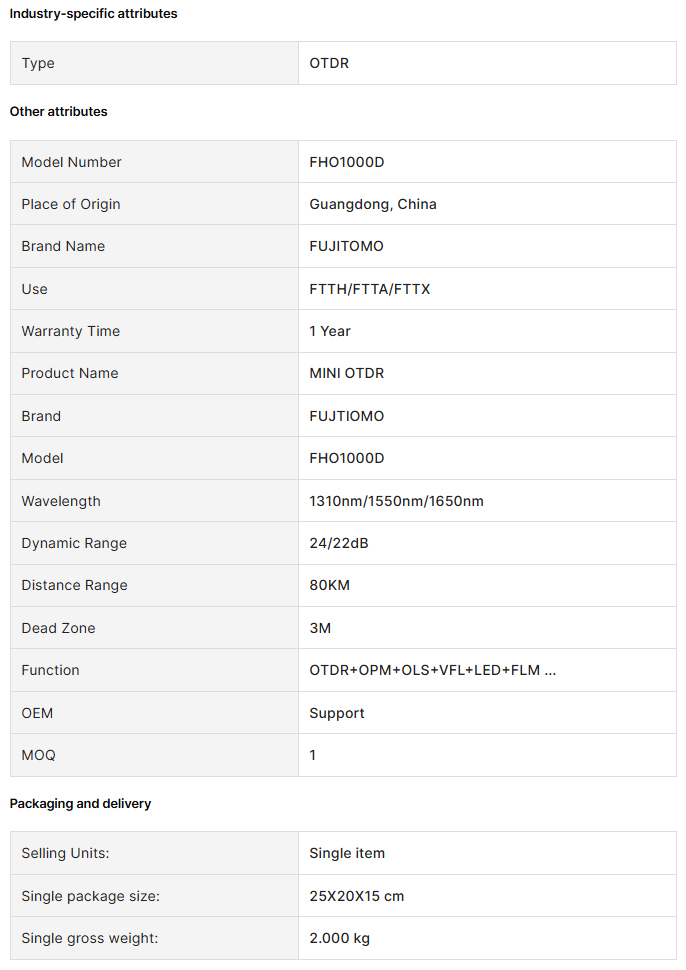Click the Other attributes heading
The image size is (686, 970).
click(x=59, y=111)
